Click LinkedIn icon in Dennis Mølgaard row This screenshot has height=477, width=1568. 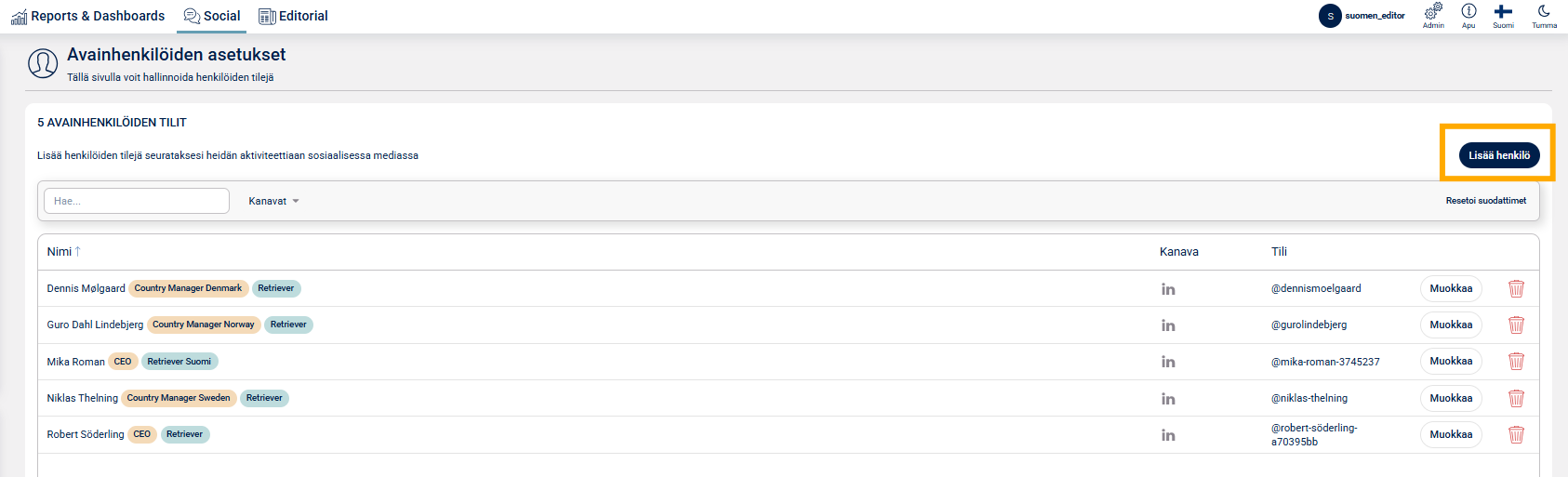(x=1168, y=289)
